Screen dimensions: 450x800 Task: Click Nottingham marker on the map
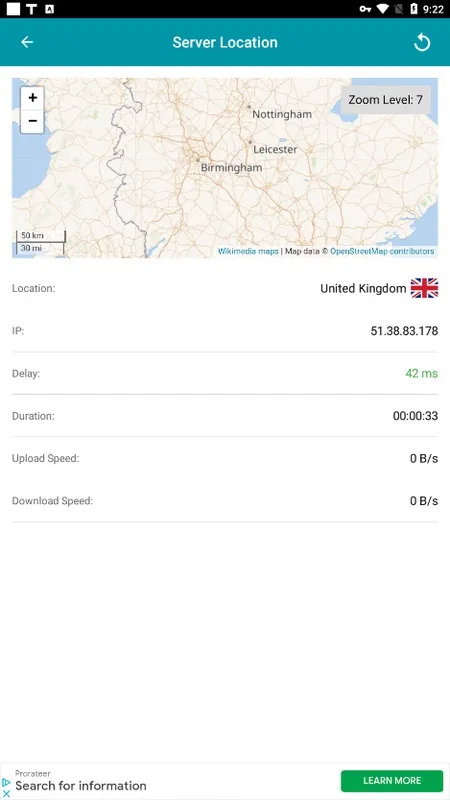[249, 107]
